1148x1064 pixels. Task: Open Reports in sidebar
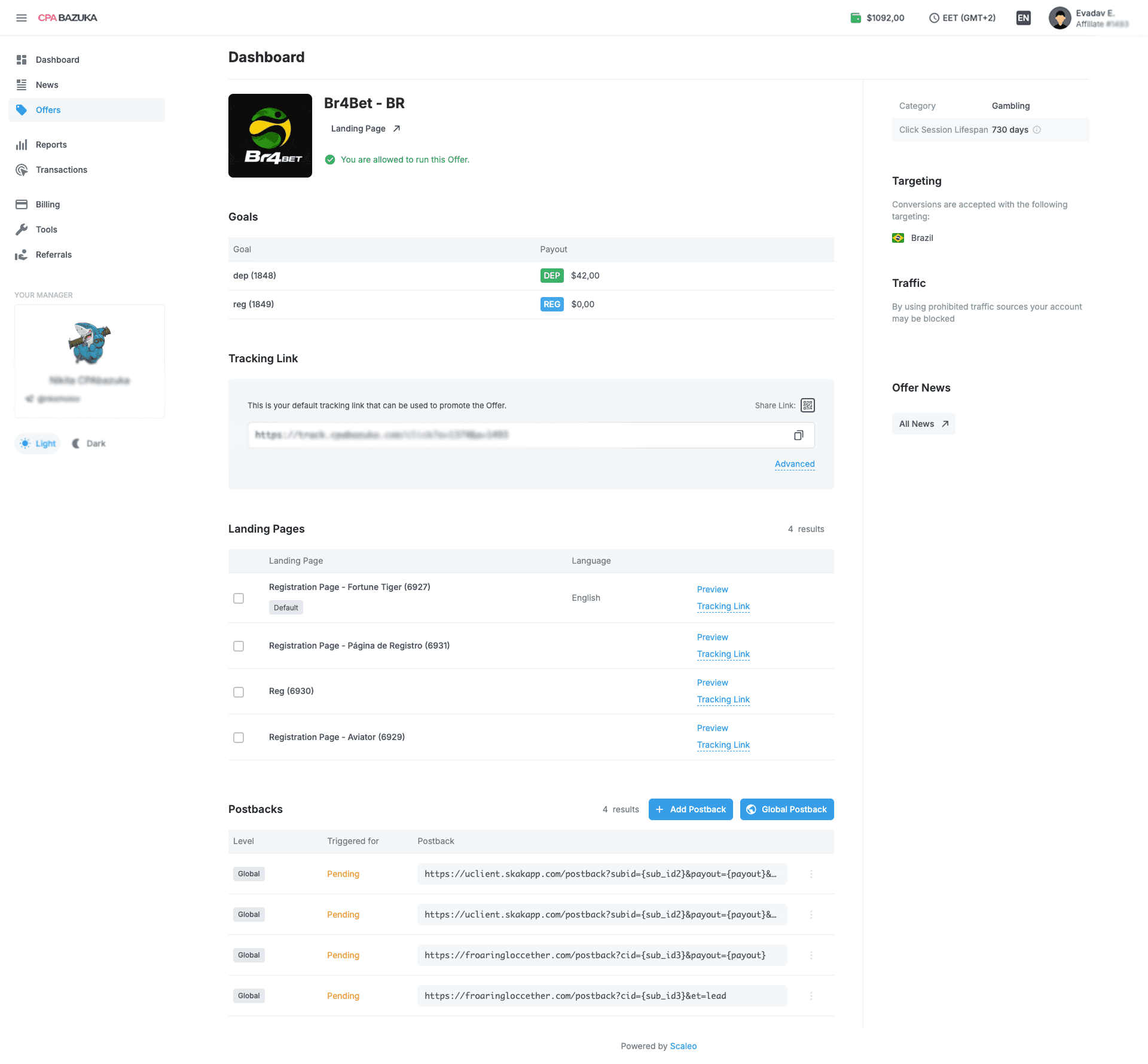87,145
